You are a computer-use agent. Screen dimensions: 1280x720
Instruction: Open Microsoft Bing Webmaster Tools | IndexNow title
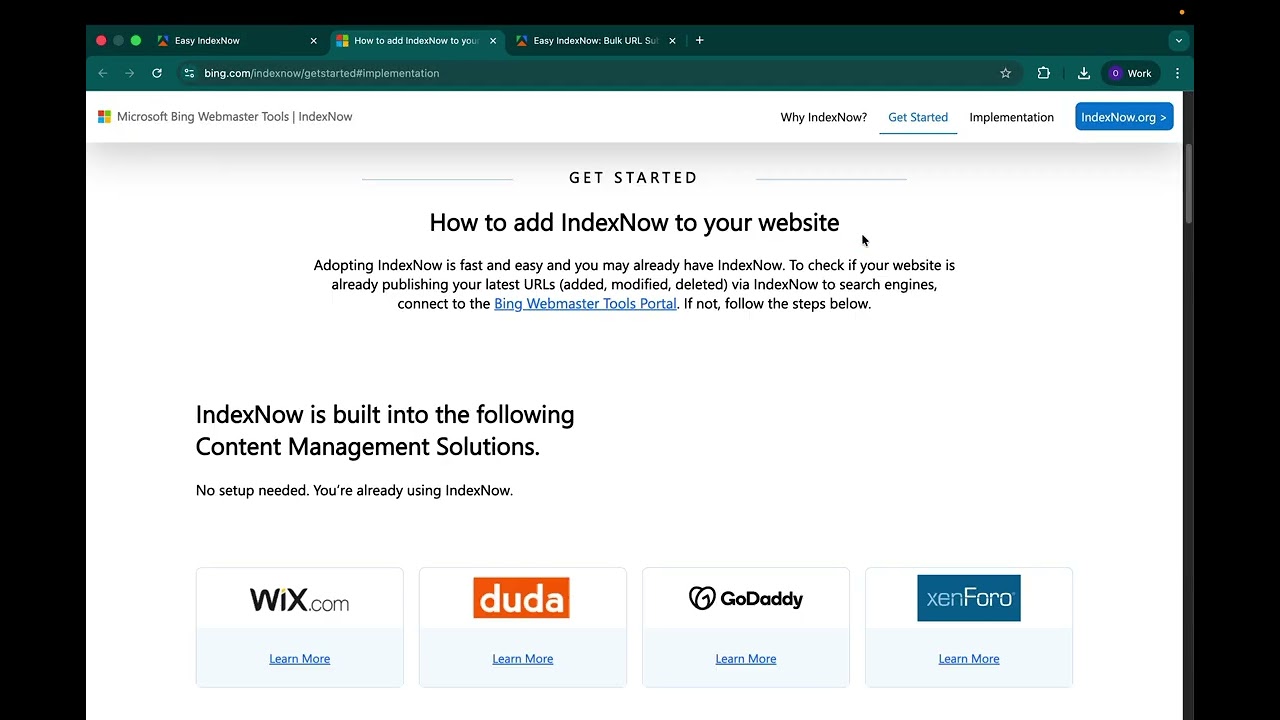click(x=234, y=117)
